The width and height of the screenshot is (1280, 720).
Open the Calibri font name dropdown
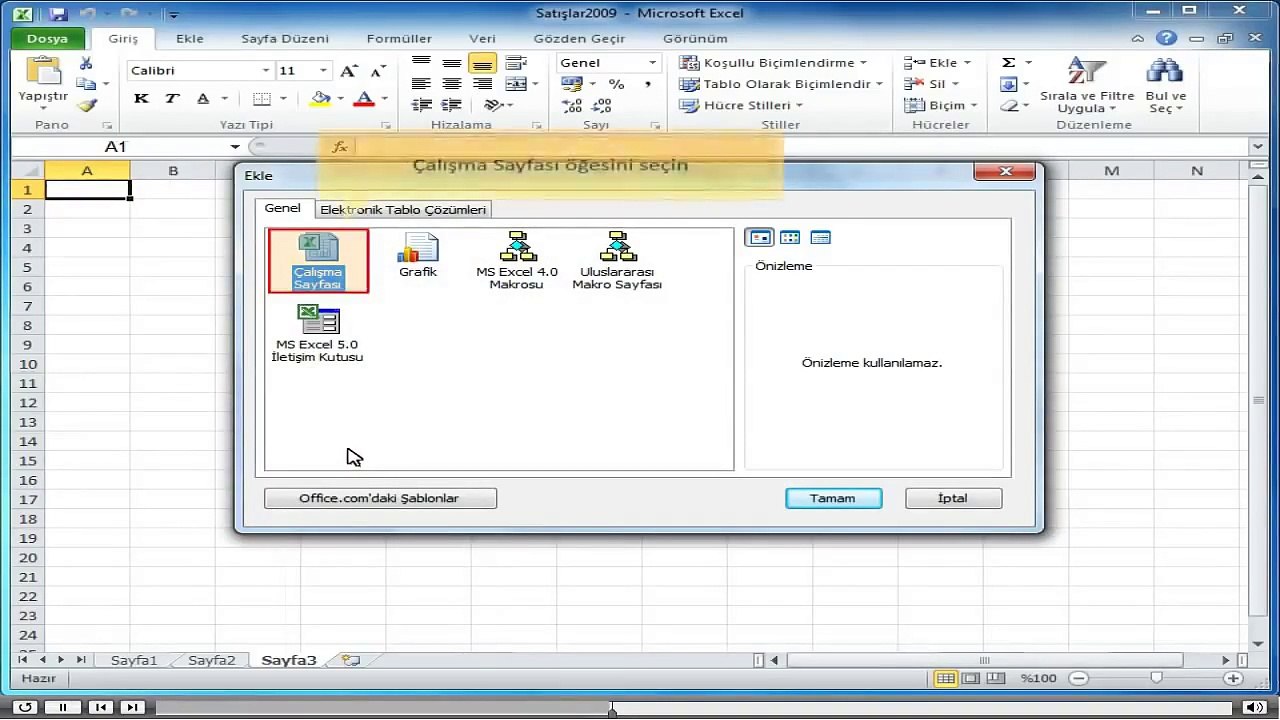[x=266, y=71]
